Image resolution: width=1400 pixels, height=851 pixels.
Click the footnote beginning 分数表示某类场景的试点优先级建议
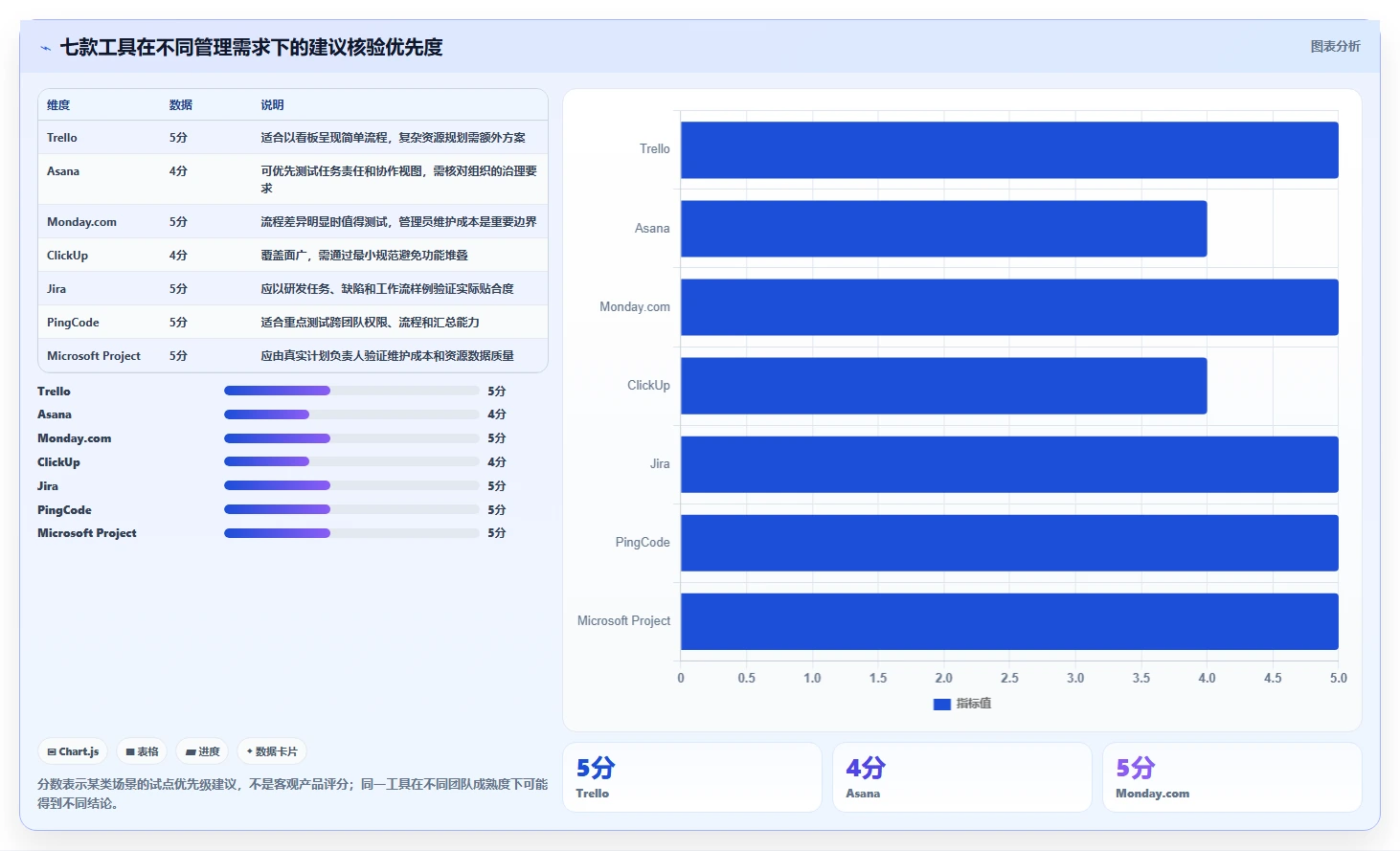[292, 794]
